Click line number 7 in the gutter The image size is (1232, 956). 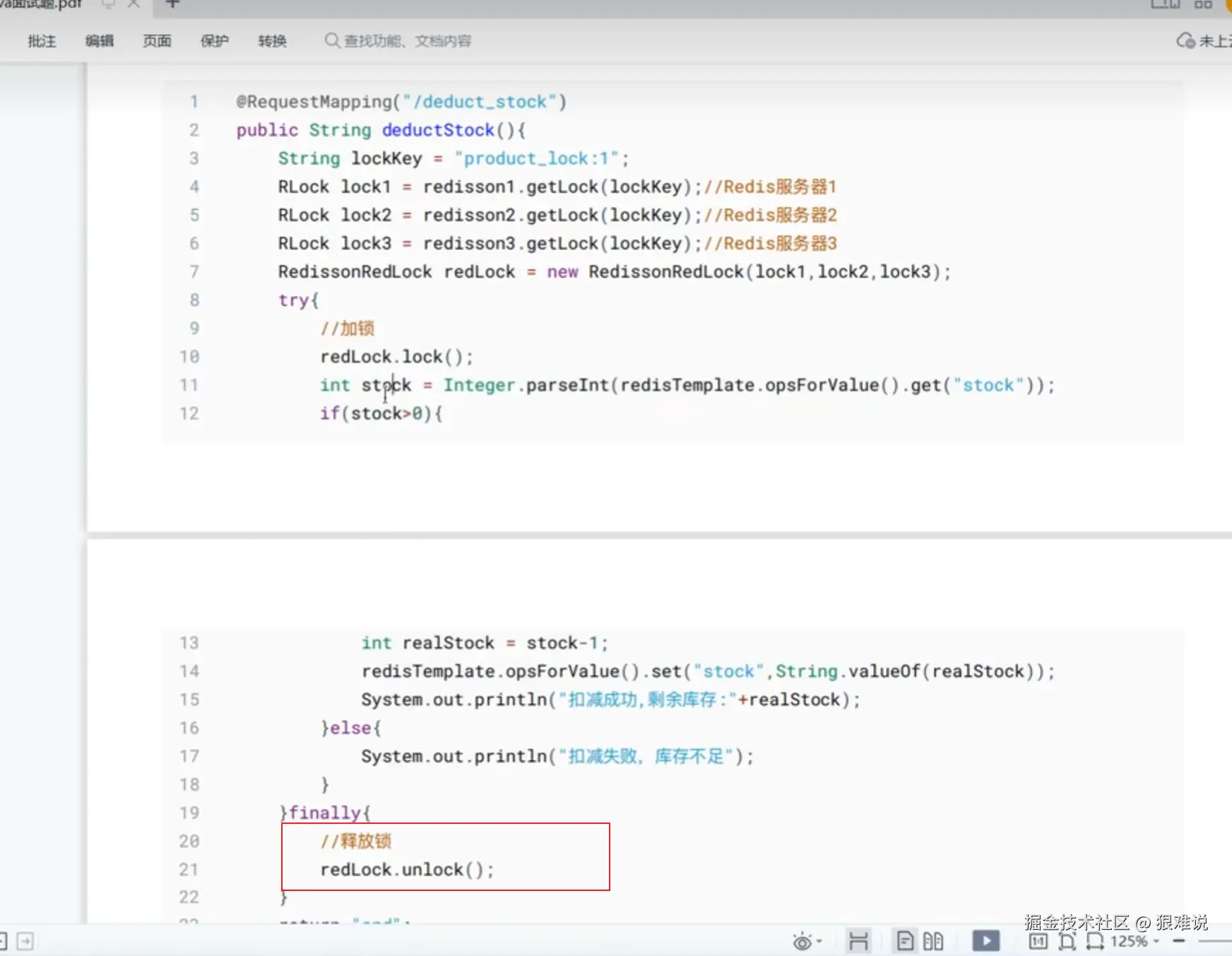pyautogui.click(x=194, y=271)
